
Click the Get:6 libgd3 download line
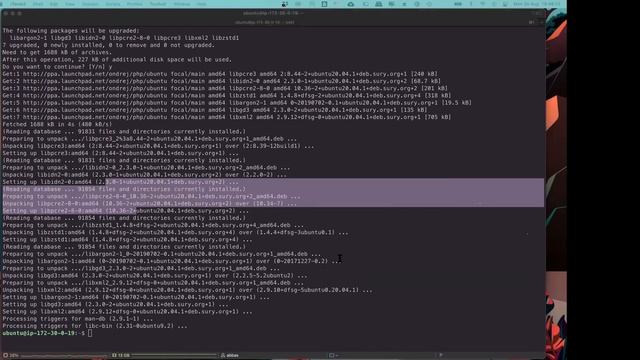215,110
